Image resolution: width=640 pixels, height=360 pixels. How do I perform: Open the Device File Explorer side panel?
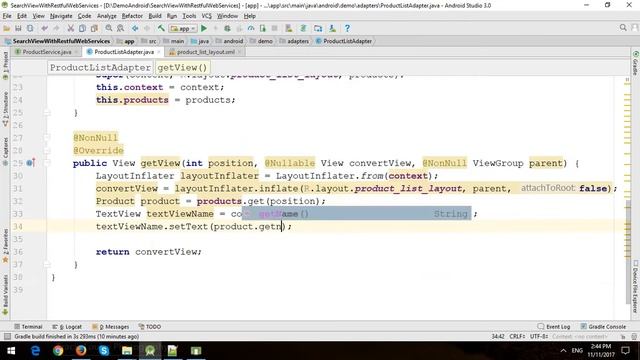[636, 287]
